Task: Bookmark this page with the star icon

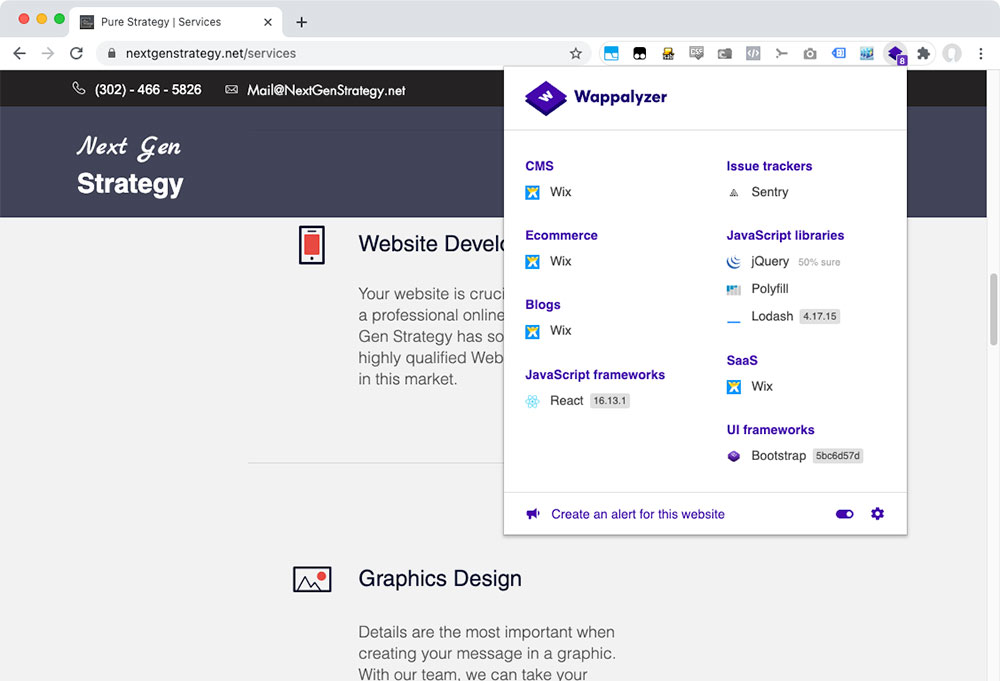Action: (576, 54)
